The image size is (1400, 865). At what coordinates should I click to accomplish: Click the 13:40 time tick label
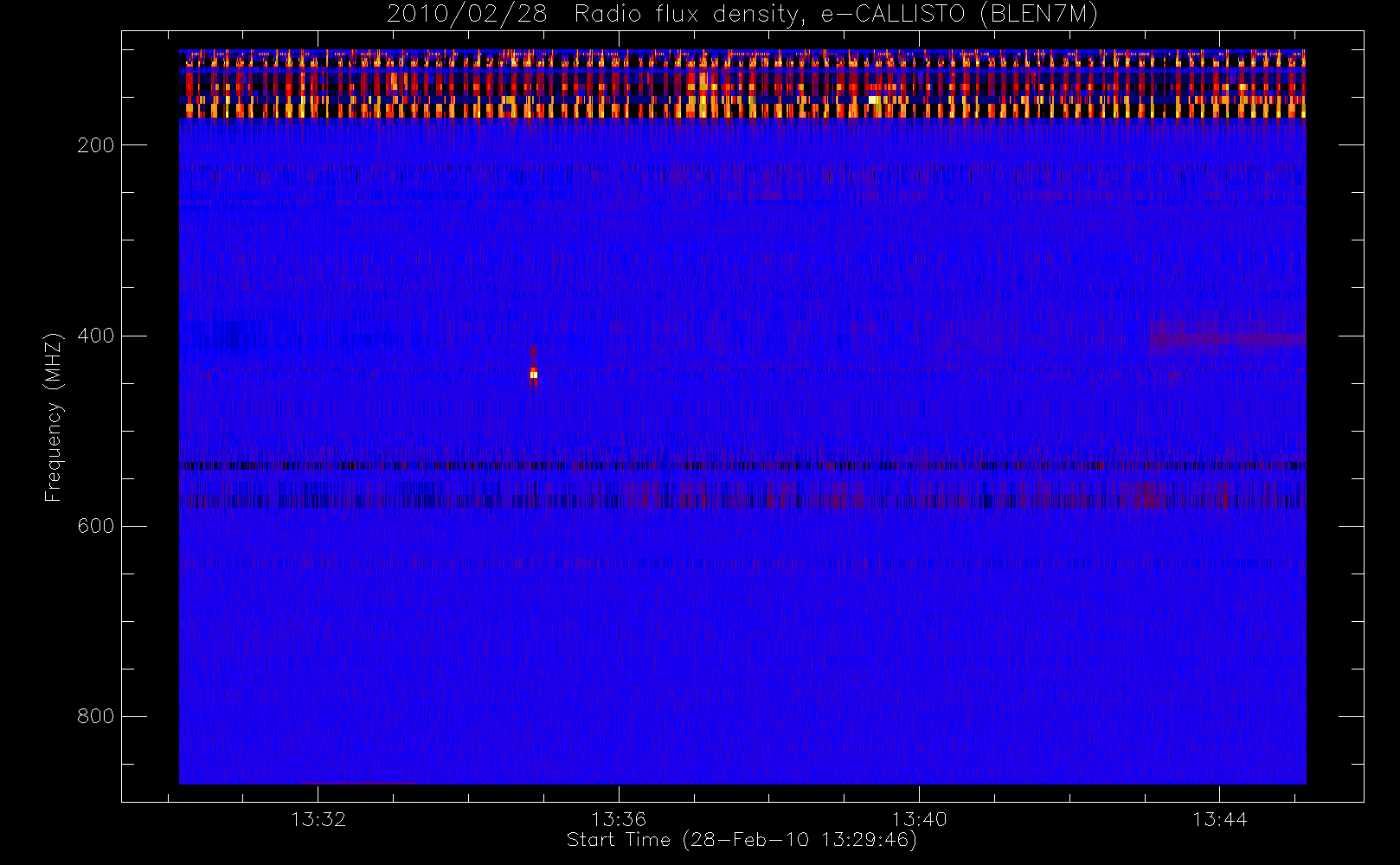click(919, 819)
